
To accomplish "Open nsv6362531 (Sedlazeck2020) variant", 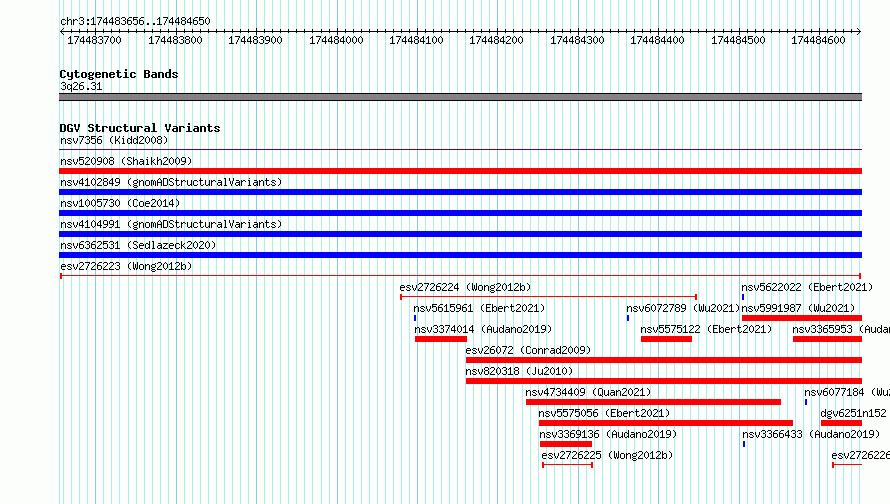I will coord(138,245).
